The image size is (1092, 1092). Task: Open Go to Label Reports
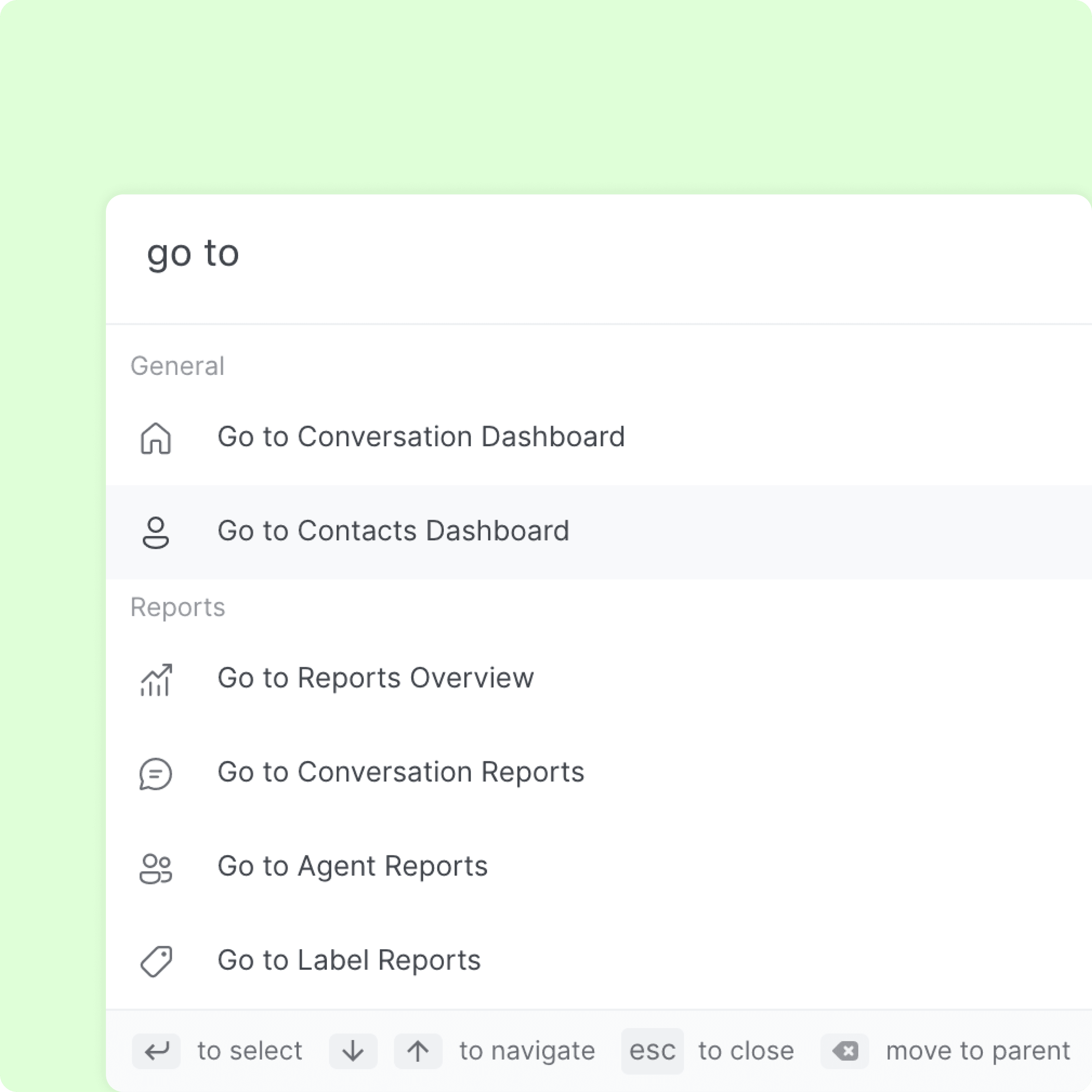[x=349, y=960]
